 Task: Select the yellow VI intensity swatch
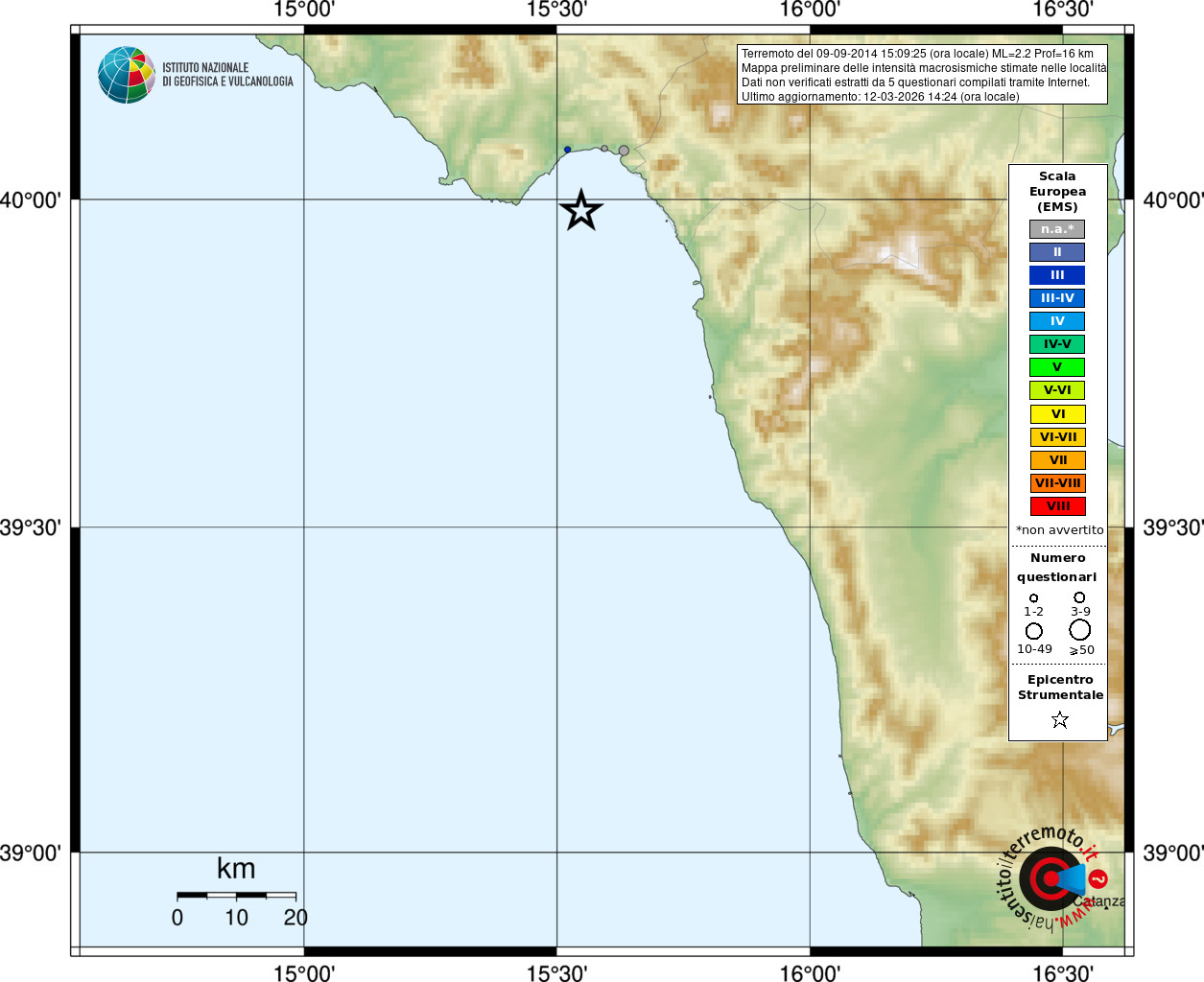pos(1057,414)
